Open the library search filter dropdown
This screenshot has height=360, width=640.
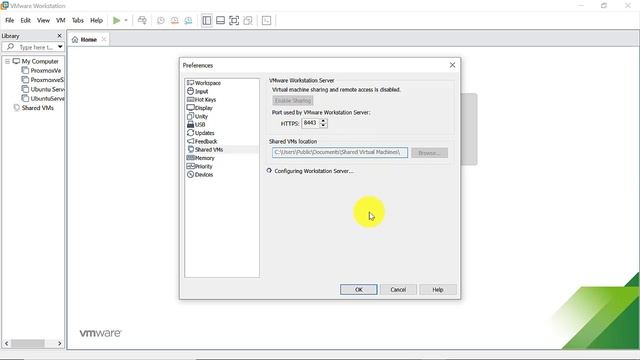(60, 47)
